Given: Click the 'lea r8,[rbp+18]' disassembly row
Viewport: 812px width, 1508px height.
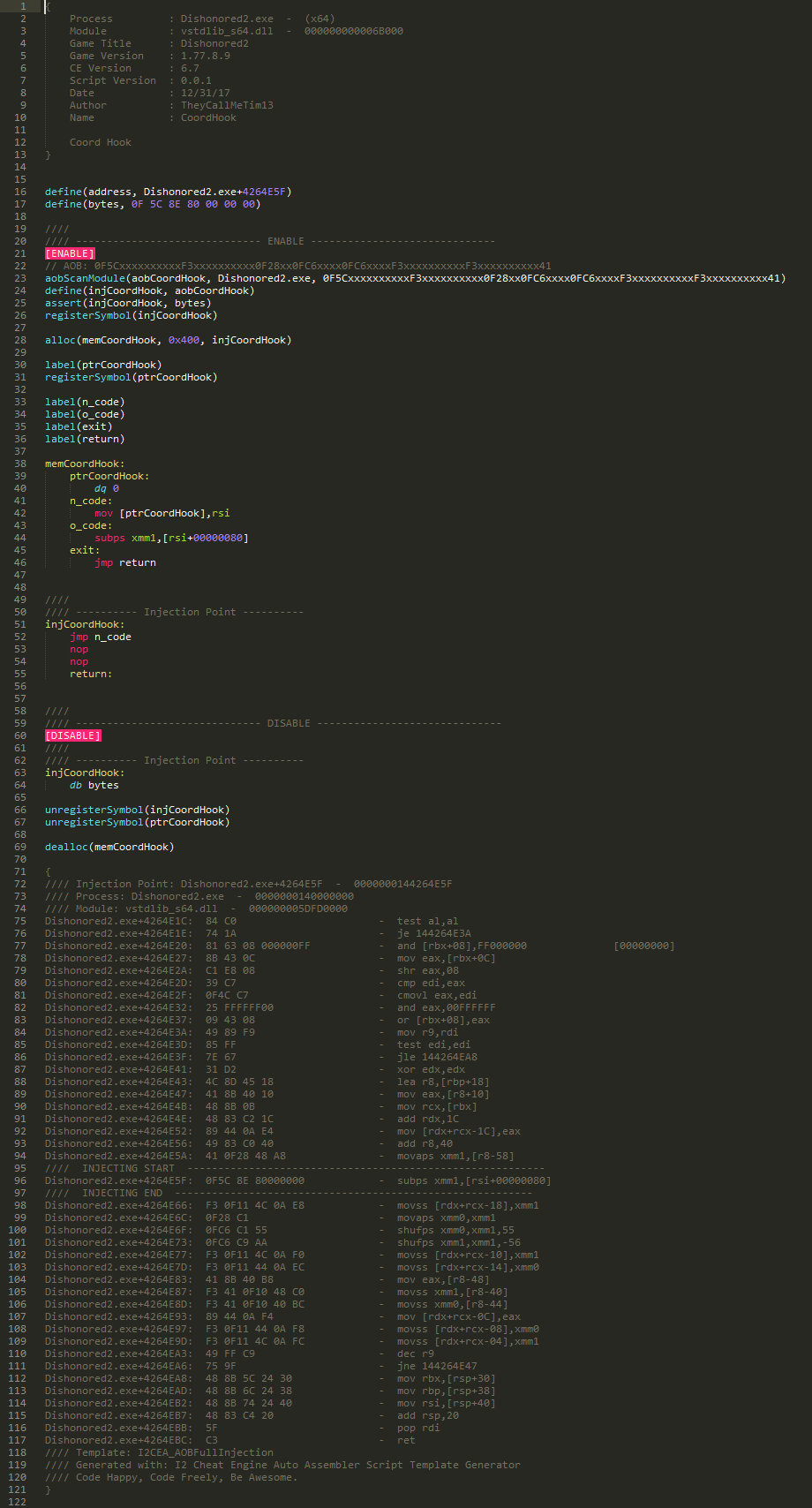Looking at the screenshot, I should 267,1082.
